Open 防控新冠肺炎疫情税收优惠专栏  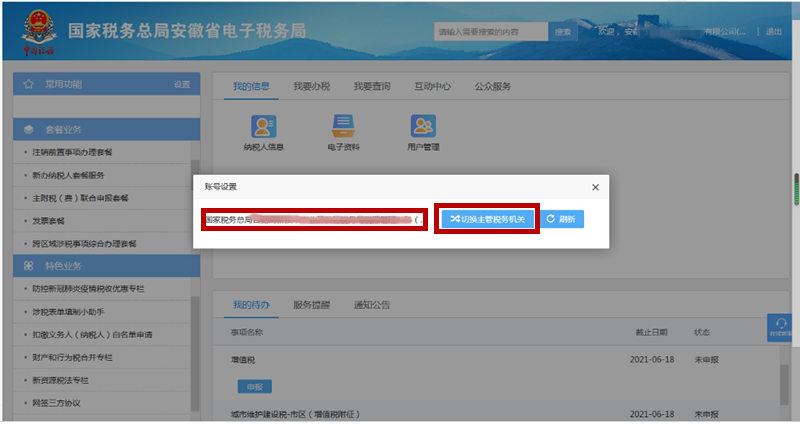click(88, 289)
